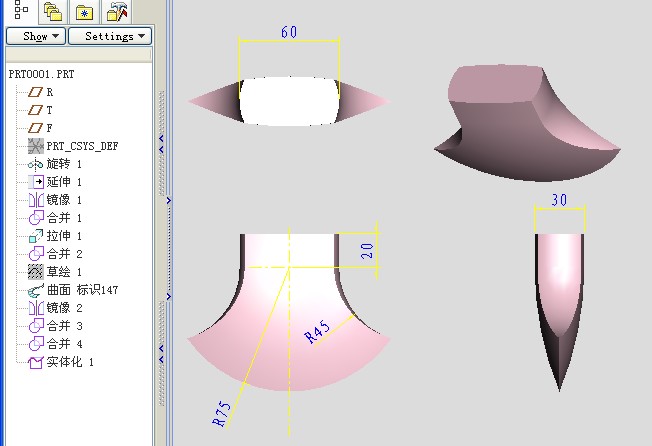Select PRT_CSYS_DEF text in tree

82,146
